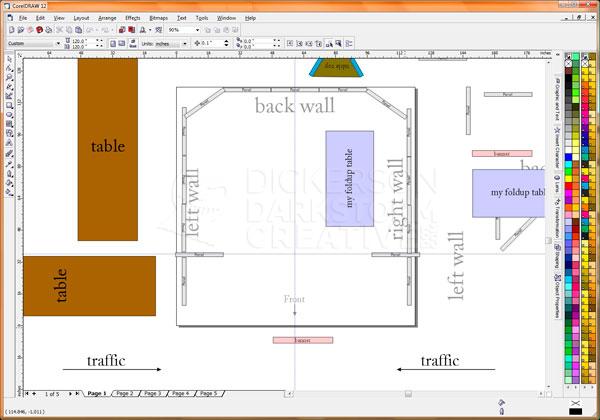The height and width of the screenshot is (420, 600).
Task: Select the Ellipse tool in the toolbox
Action: click(x=9, y=114)
